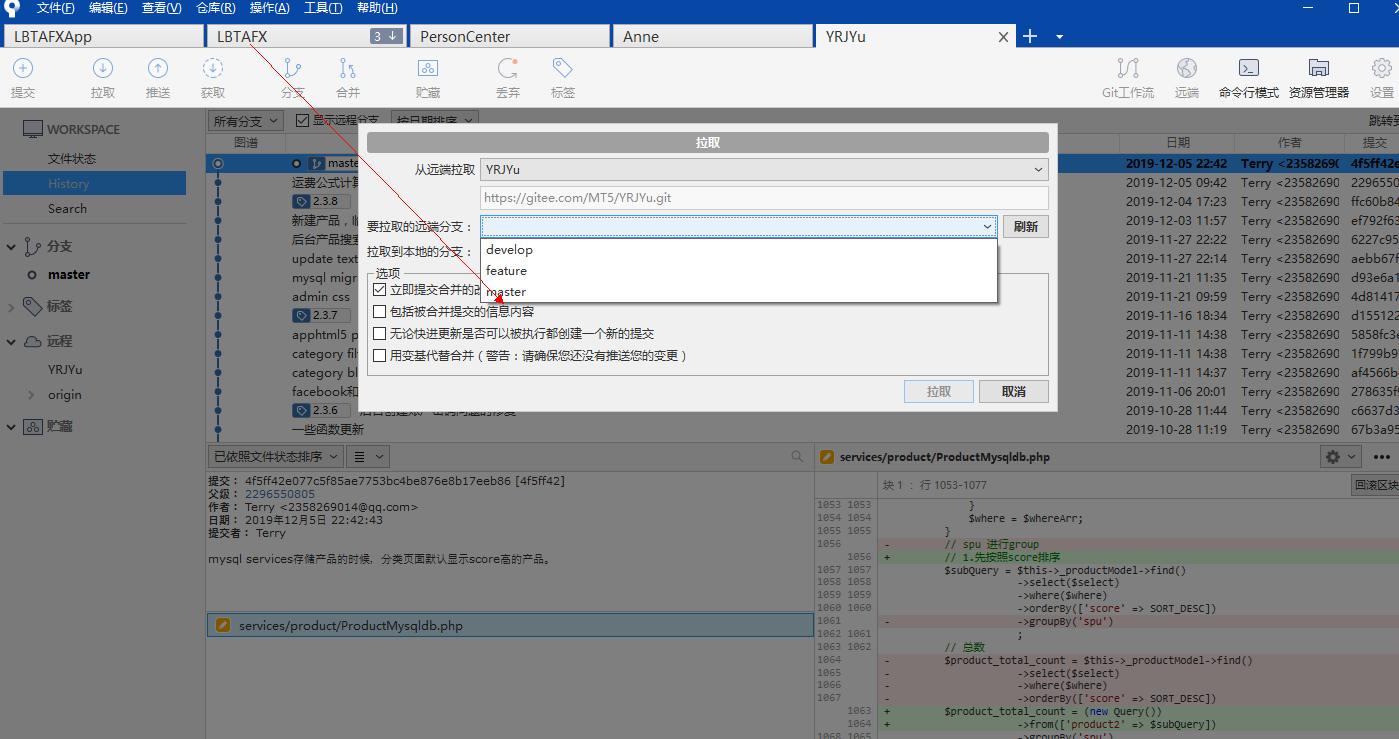The image size is (1399, 739).
Task: Enable 包括被合并提交的信息内容 checkbox
Action: pyautogui.click(x=379, y=312)
